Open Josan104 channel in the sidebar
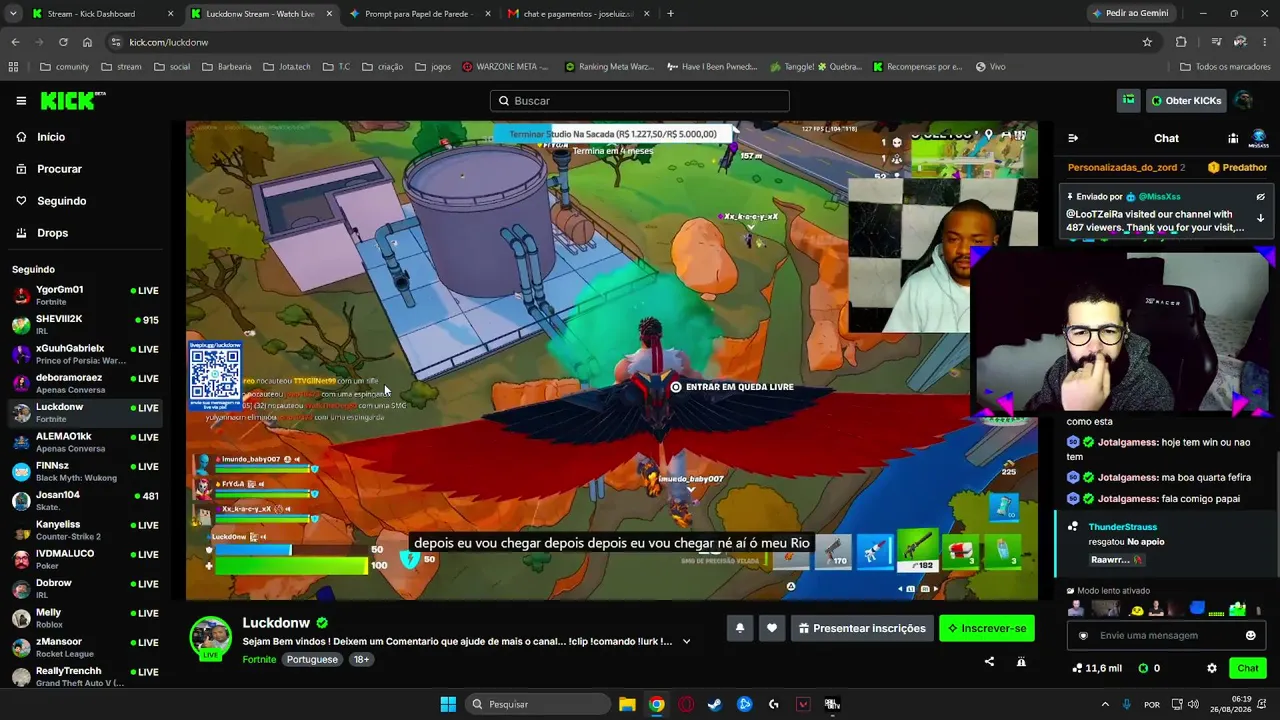This screenshot has height=720, width=1280. click(x=84, y=500)
